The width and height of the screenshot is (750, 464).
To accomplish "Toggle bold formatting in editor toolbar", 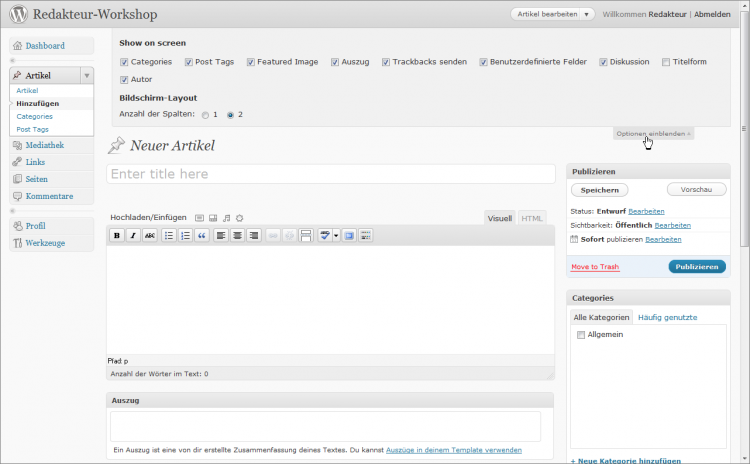I will [117, 235].
